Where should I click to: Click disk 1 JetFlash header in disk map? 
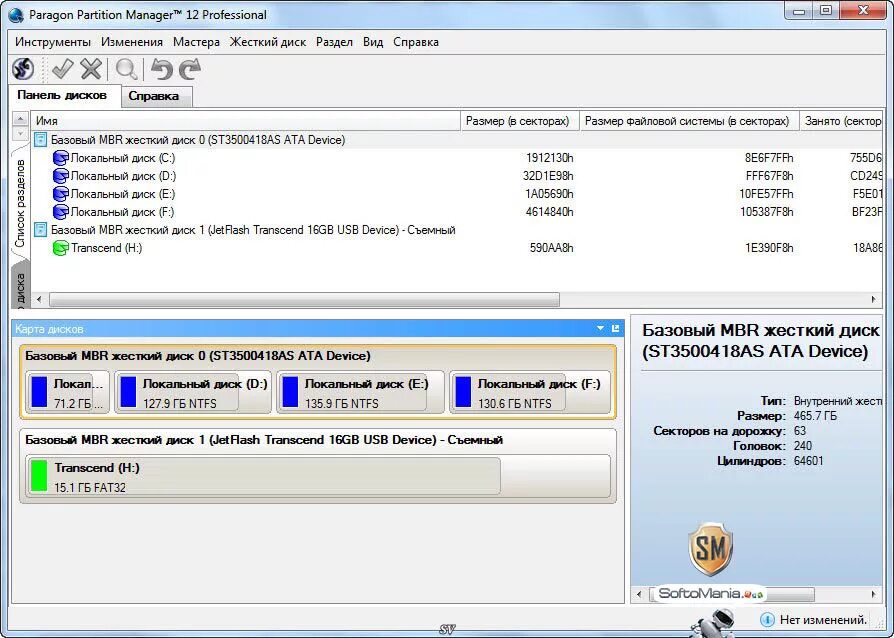(264, 440)
